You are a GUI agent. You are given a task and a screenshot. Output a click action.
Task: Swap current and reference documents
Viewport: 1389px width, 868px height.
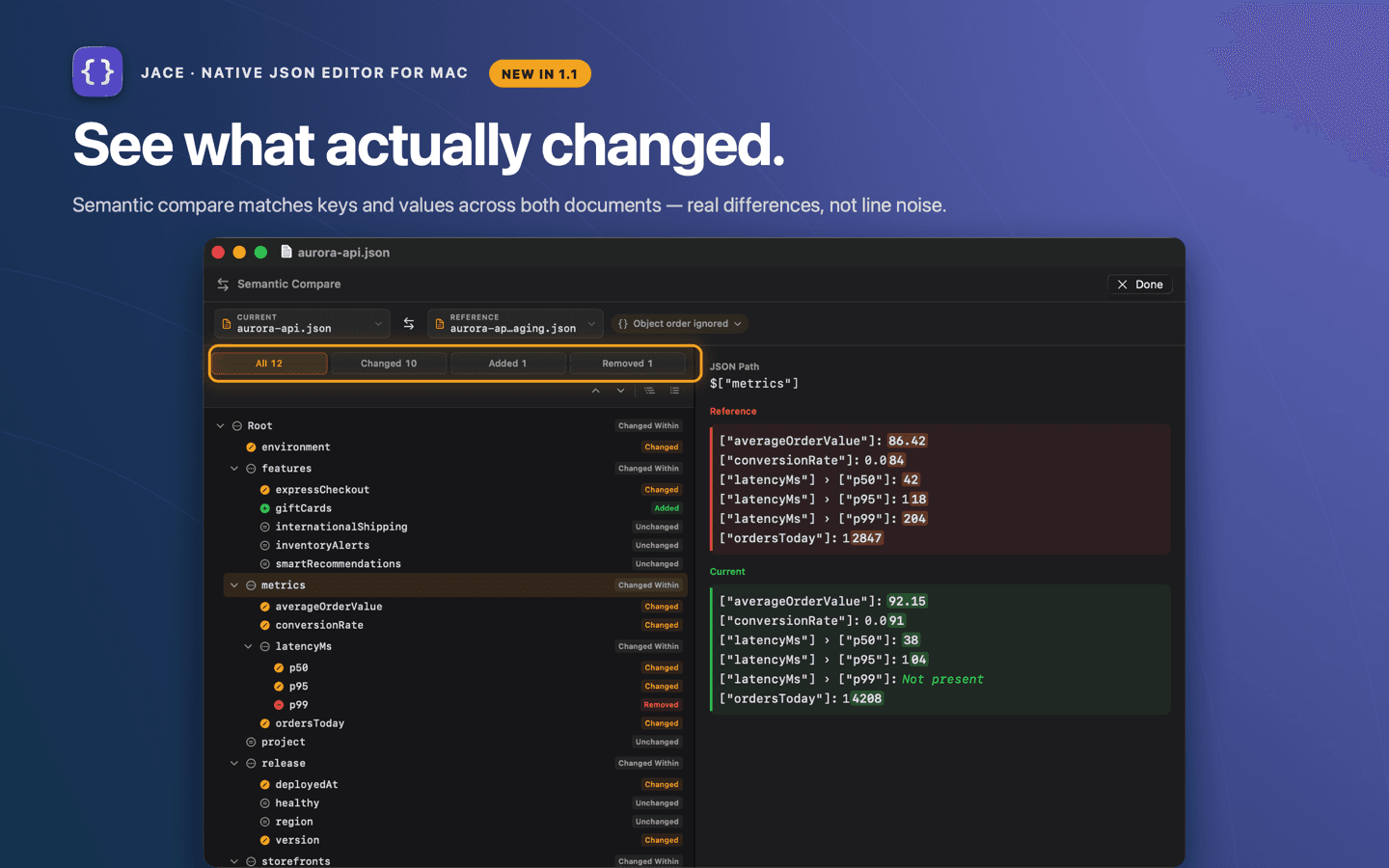(x=409, y=324)
